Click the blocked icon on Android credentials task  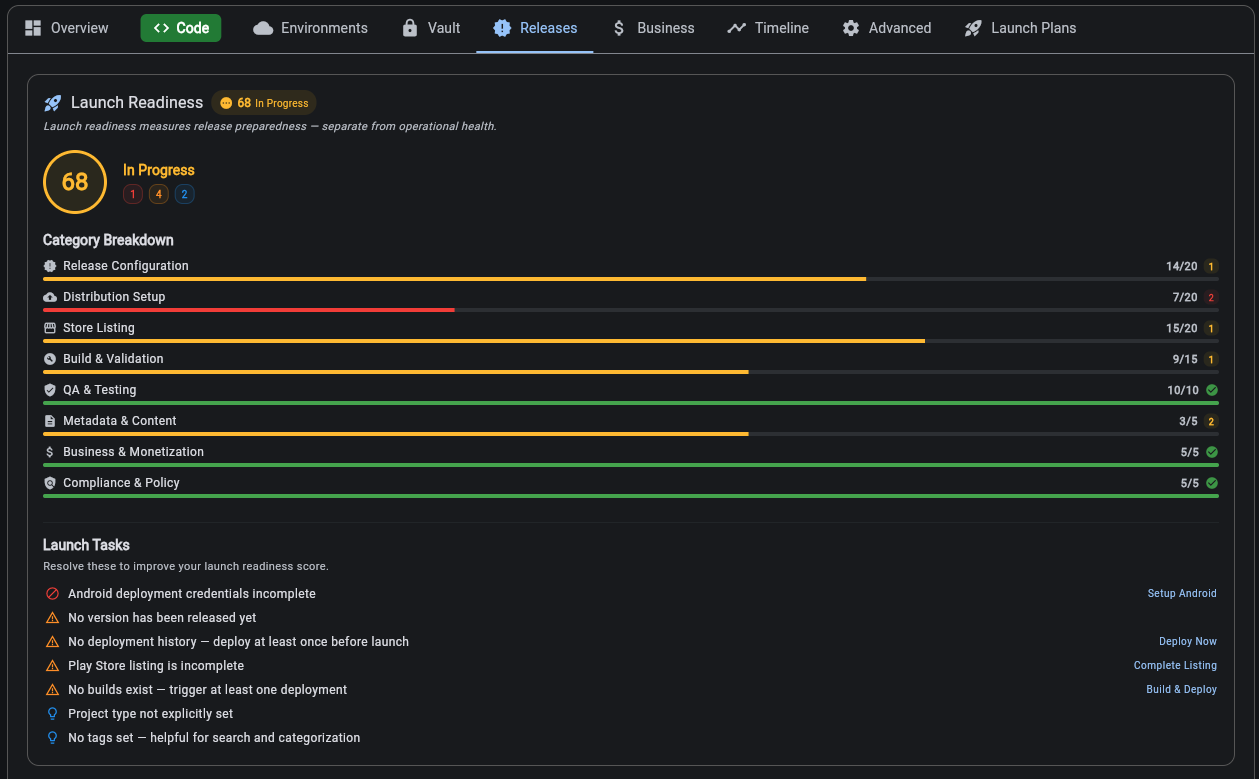click(52, 593)
